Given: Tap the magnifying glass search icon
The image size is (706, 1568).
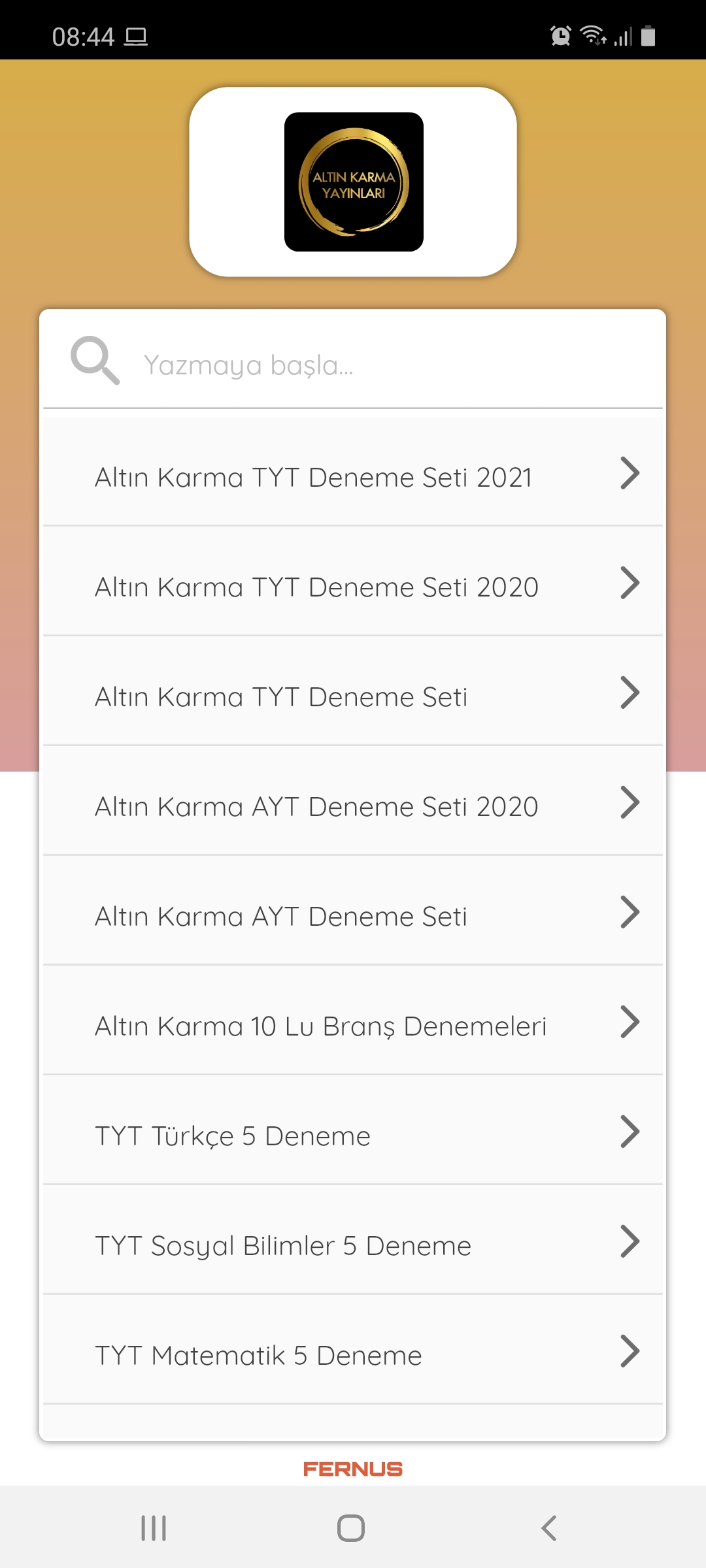Looking at the screenshot, I should point(95,360).
